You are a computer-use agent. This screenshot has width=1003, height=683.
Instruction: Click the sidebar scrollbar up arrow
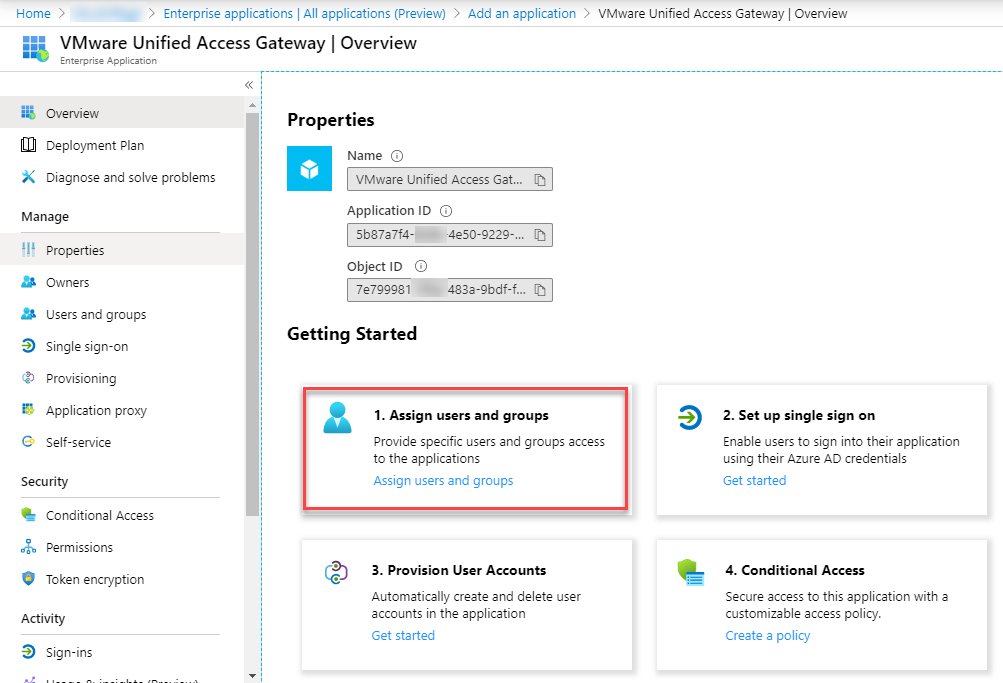252,105
